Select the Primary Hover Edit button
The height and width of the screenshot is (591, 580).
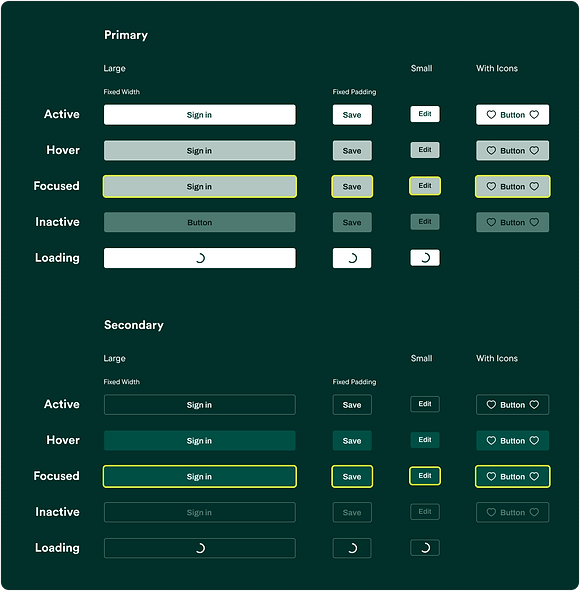click(425, 150)
